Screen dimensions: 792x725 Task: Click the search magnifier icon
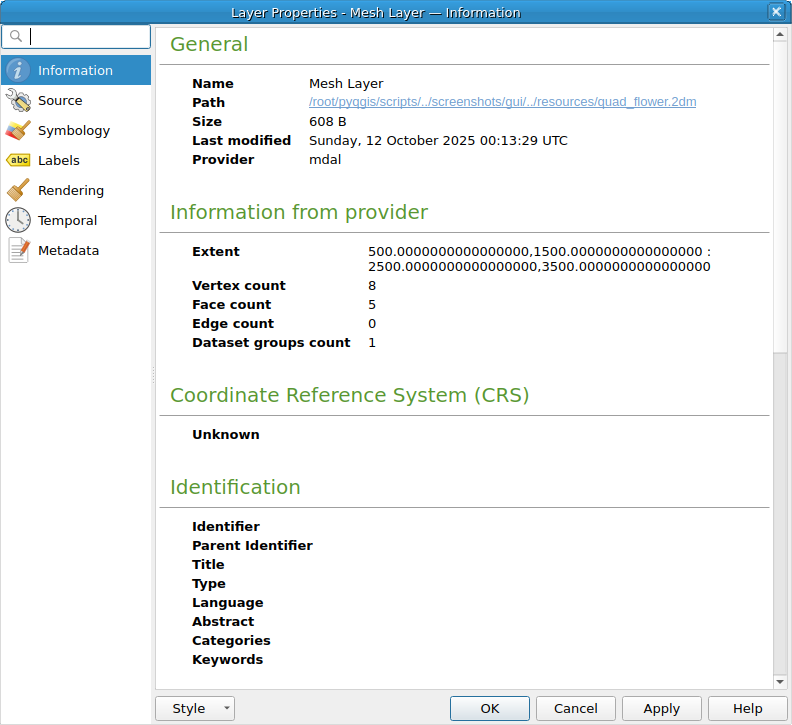point(15,37)
